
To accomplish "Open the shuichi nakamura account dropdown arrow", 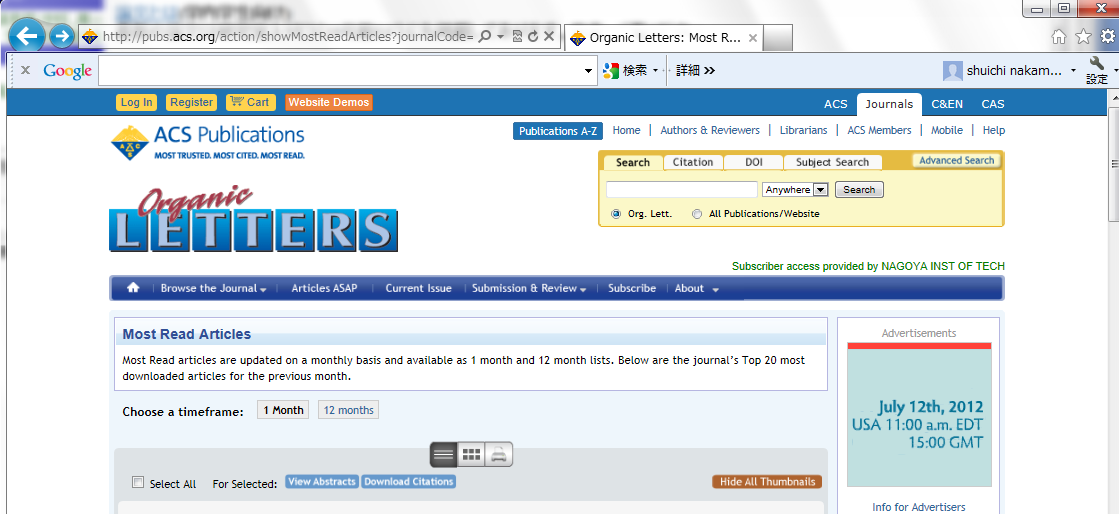I will coord(1073,71).
